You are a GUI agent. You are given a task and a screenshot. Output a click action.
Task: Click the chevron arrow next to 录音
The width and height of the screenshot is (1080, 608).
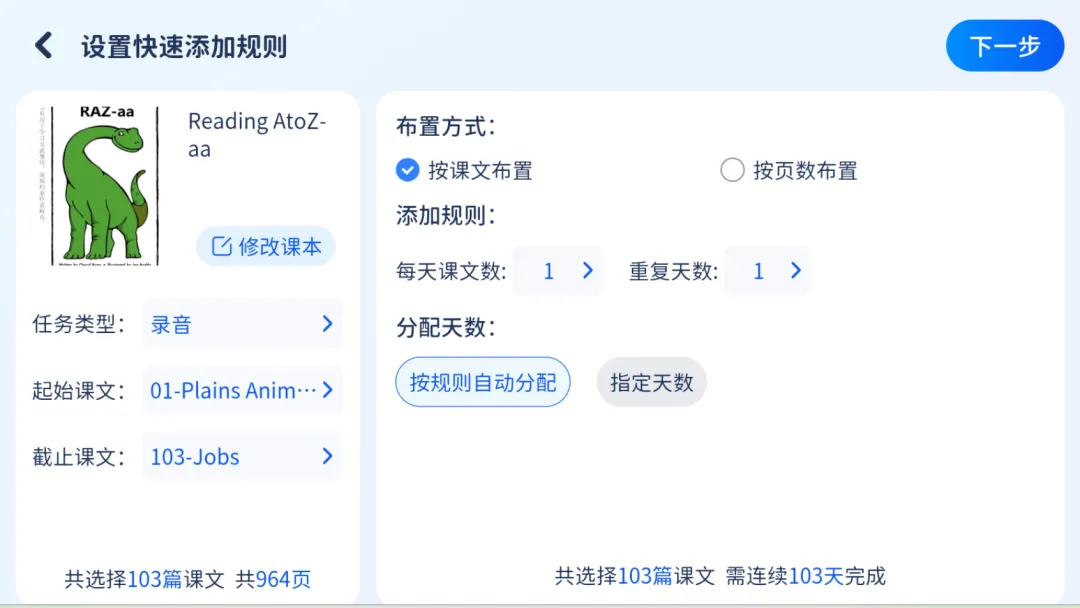click(x=327, y=324)
